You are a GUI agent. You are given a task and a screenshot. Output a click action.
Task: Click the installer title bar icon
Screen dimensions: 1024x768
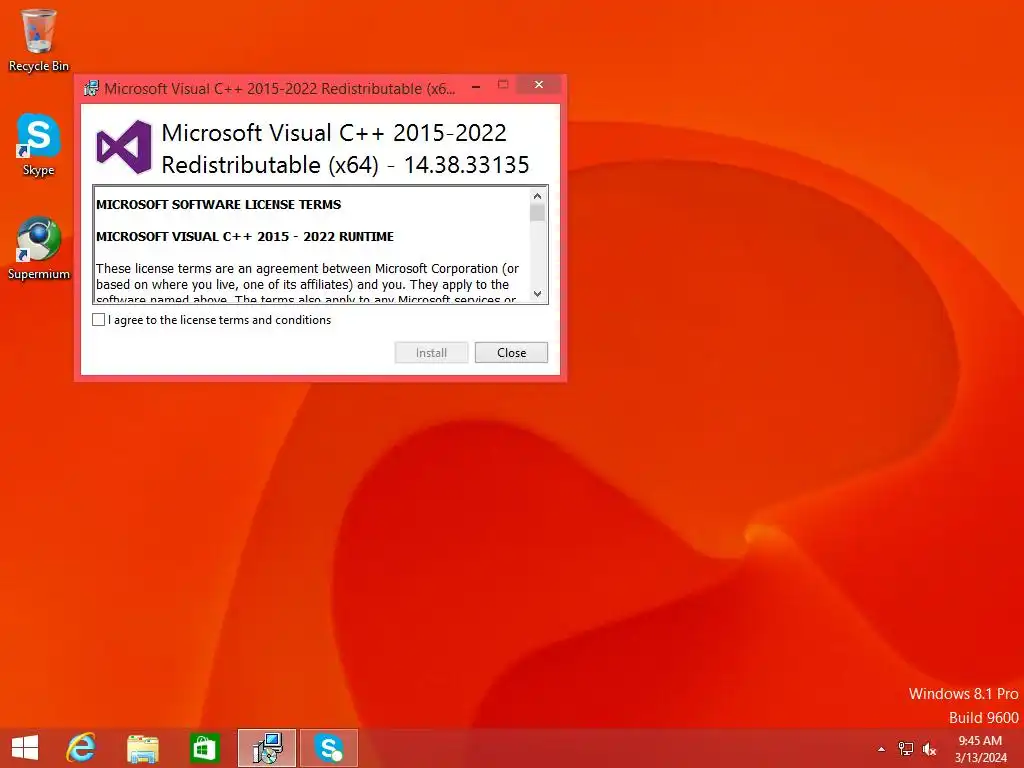coord(91,89)
